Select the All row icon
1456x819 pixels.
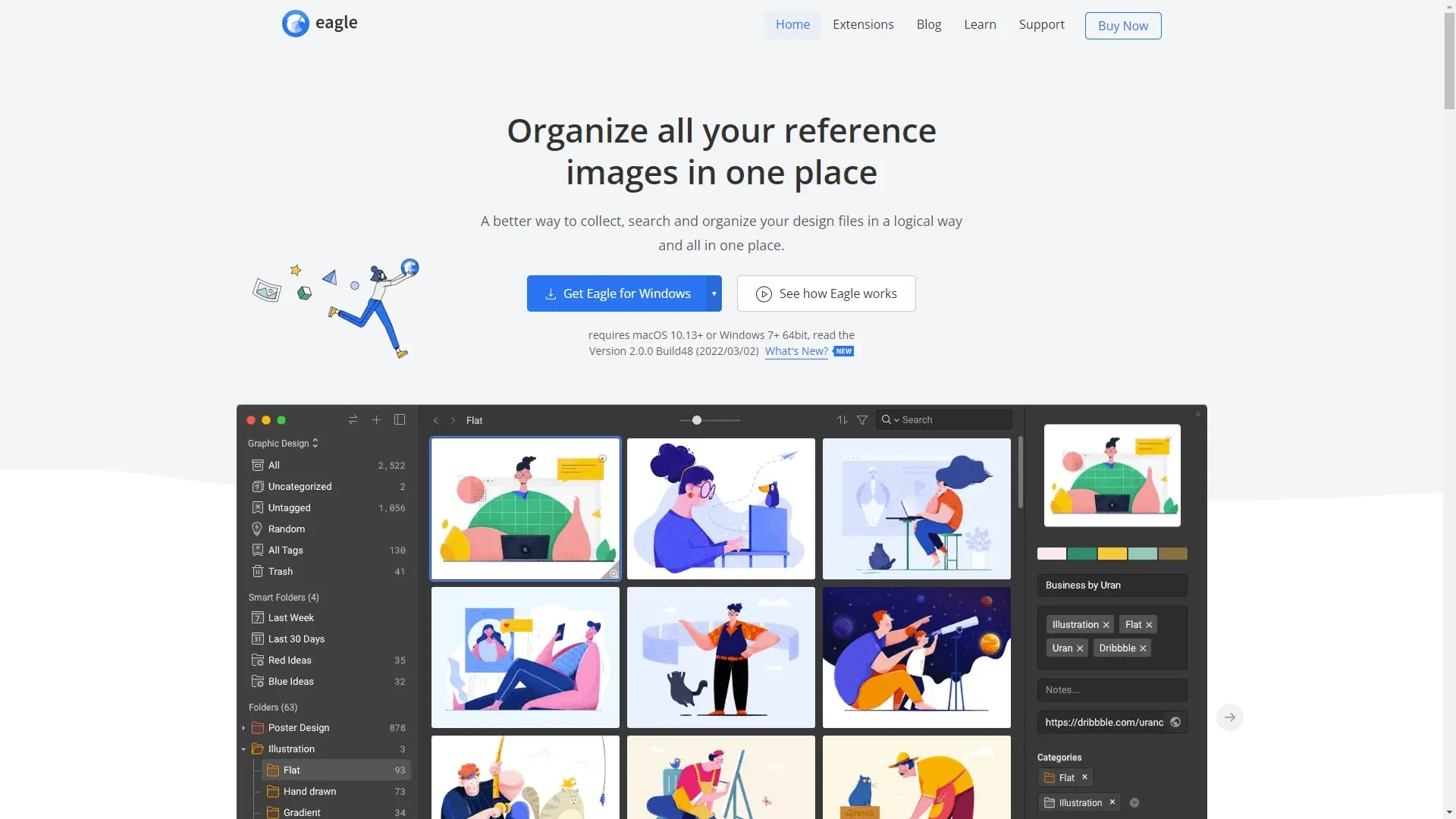tap(258, 466)
